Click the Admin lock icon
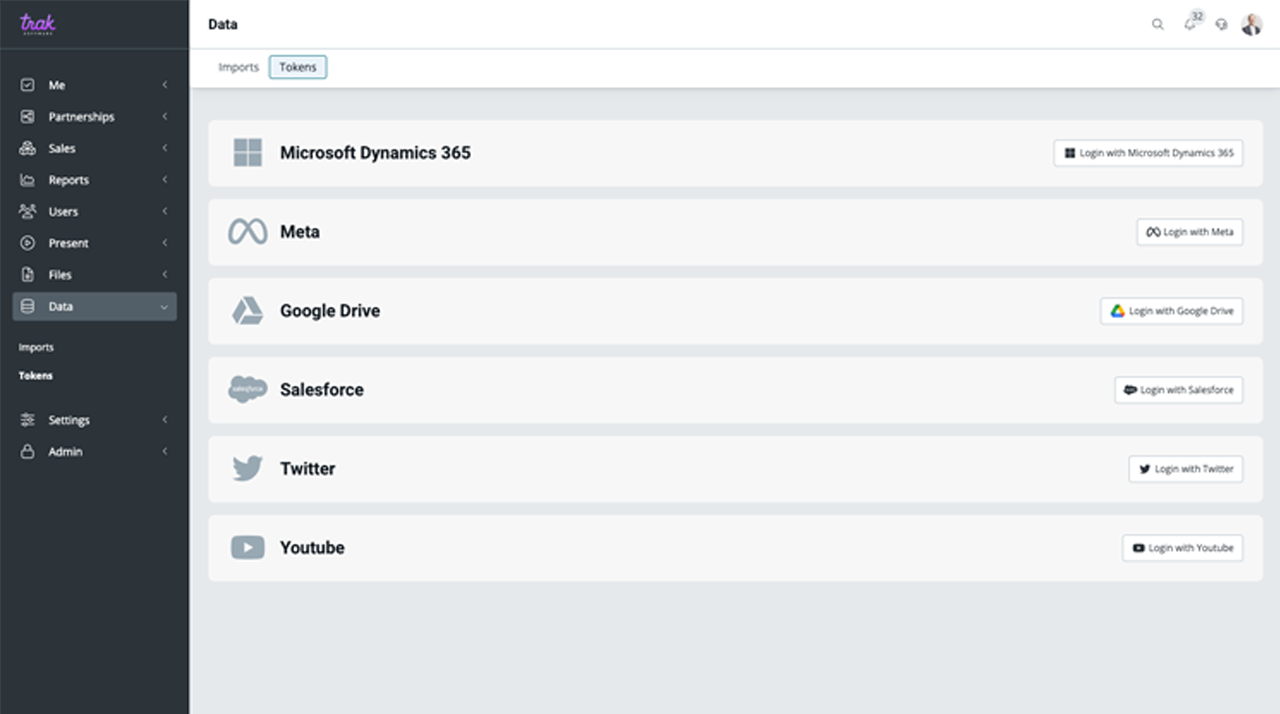Image resolution: width=1280 pixels, height=714 pixels. (28, 451)
